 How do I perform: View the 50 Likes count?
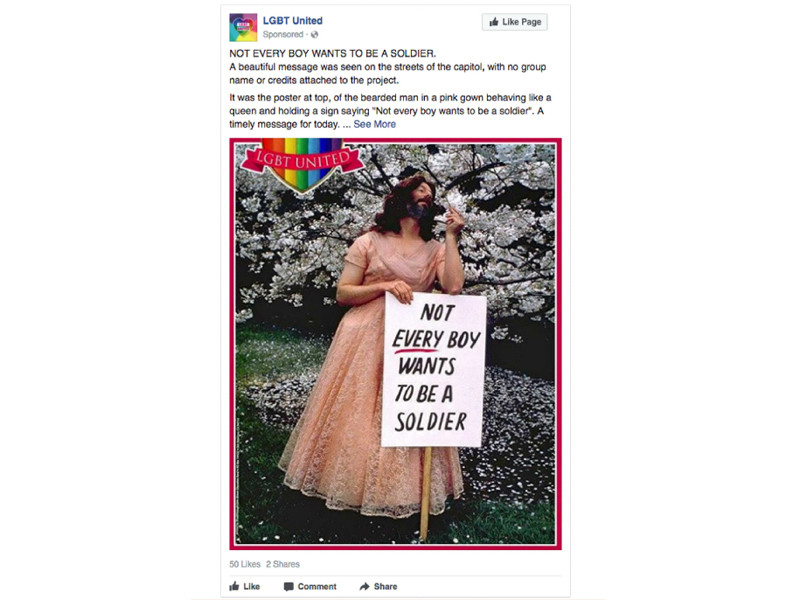point(245,564)
